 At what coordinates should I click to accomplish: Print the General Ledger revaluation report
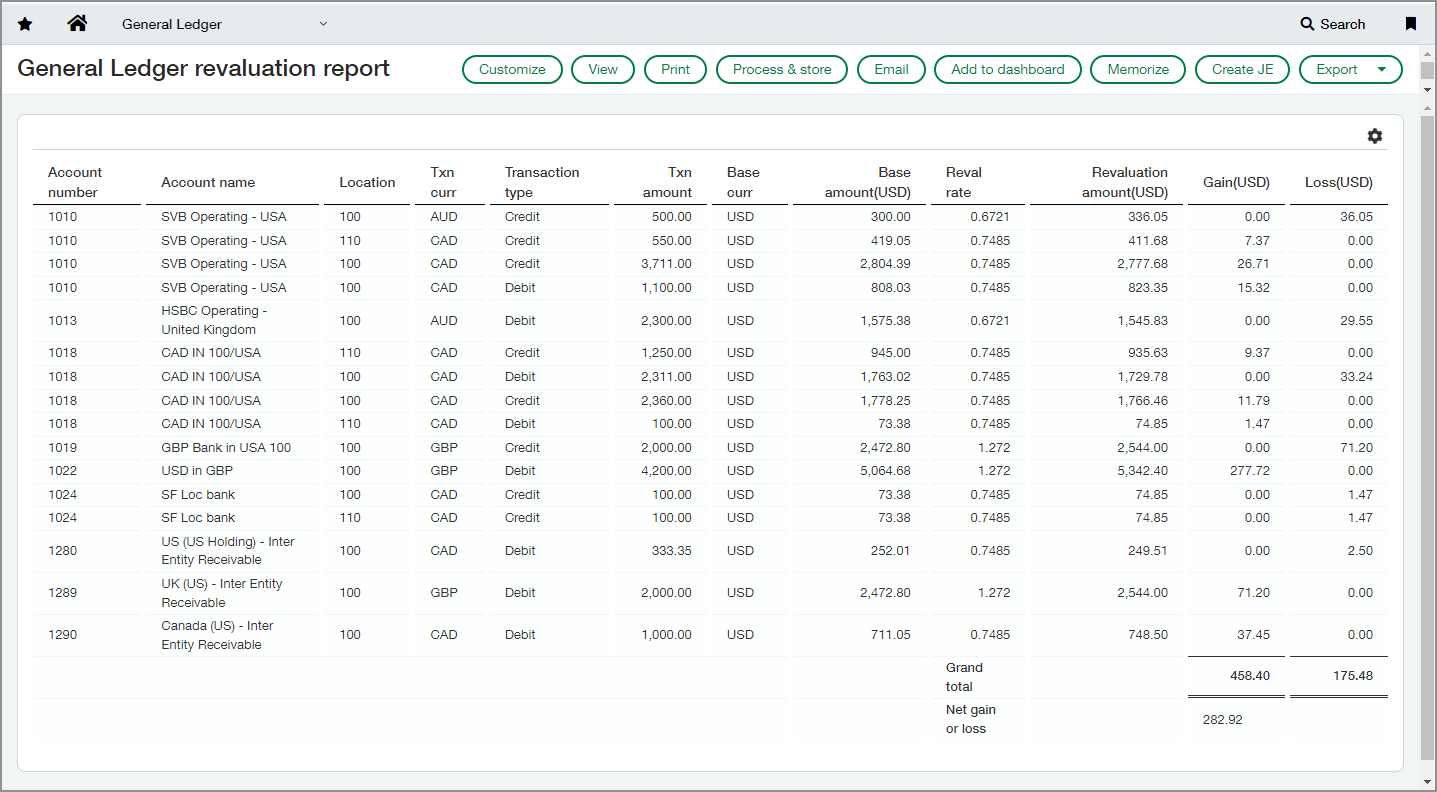[x=675, y=69]
